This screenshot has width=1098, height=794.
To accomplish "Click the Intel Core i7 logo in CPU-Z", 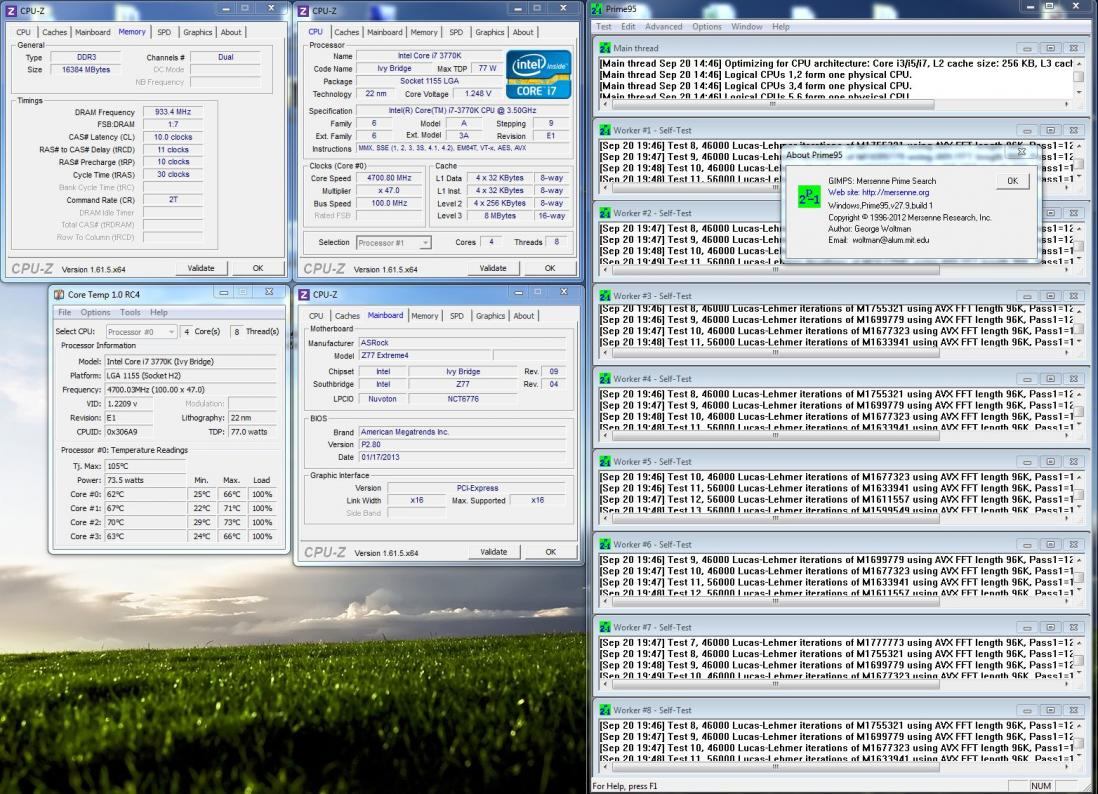I will coord(538,74).
